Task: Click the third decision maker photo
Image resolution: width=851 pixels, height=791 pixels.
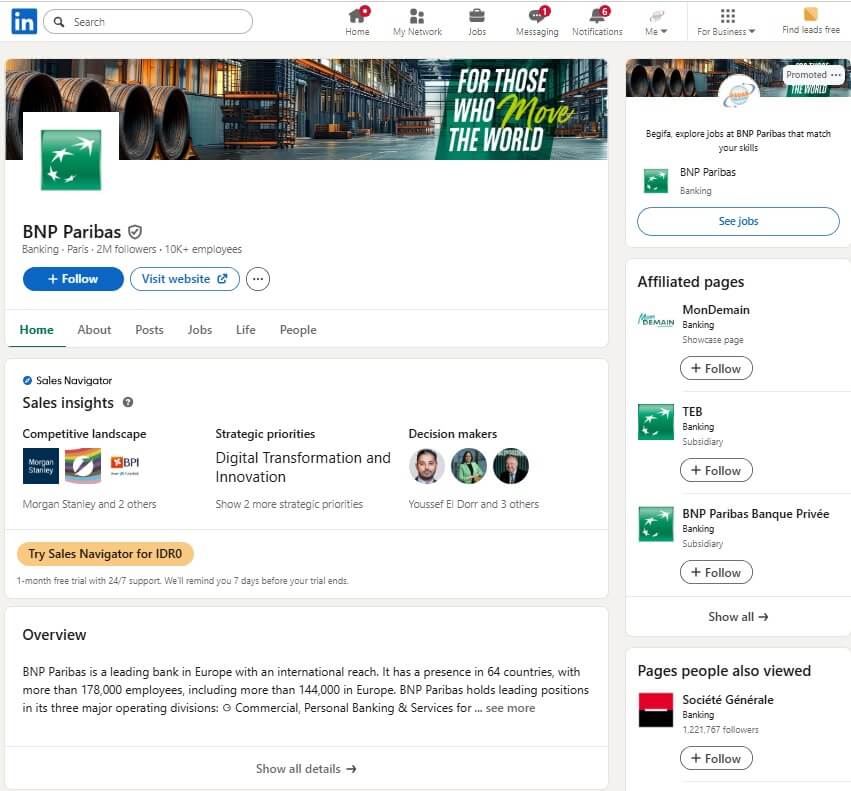Action: [x=511, y=466]
